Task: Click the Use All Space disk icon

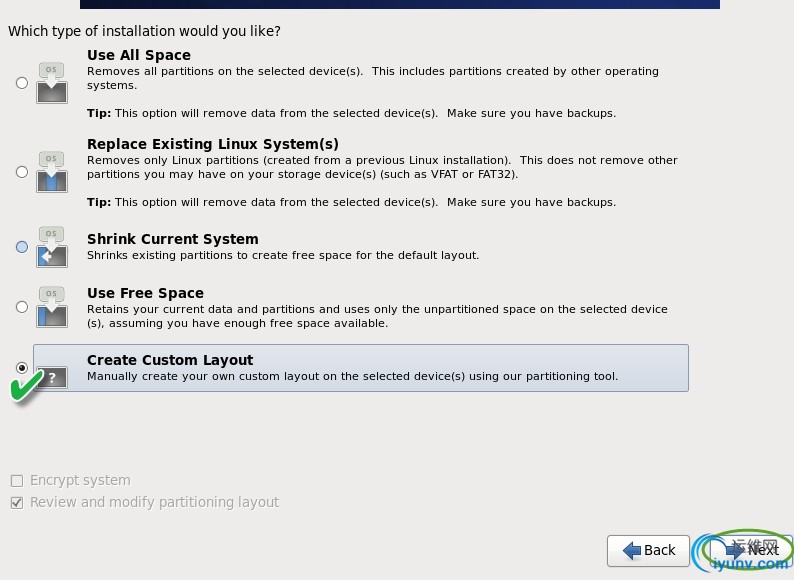Action: coord(52,83)
